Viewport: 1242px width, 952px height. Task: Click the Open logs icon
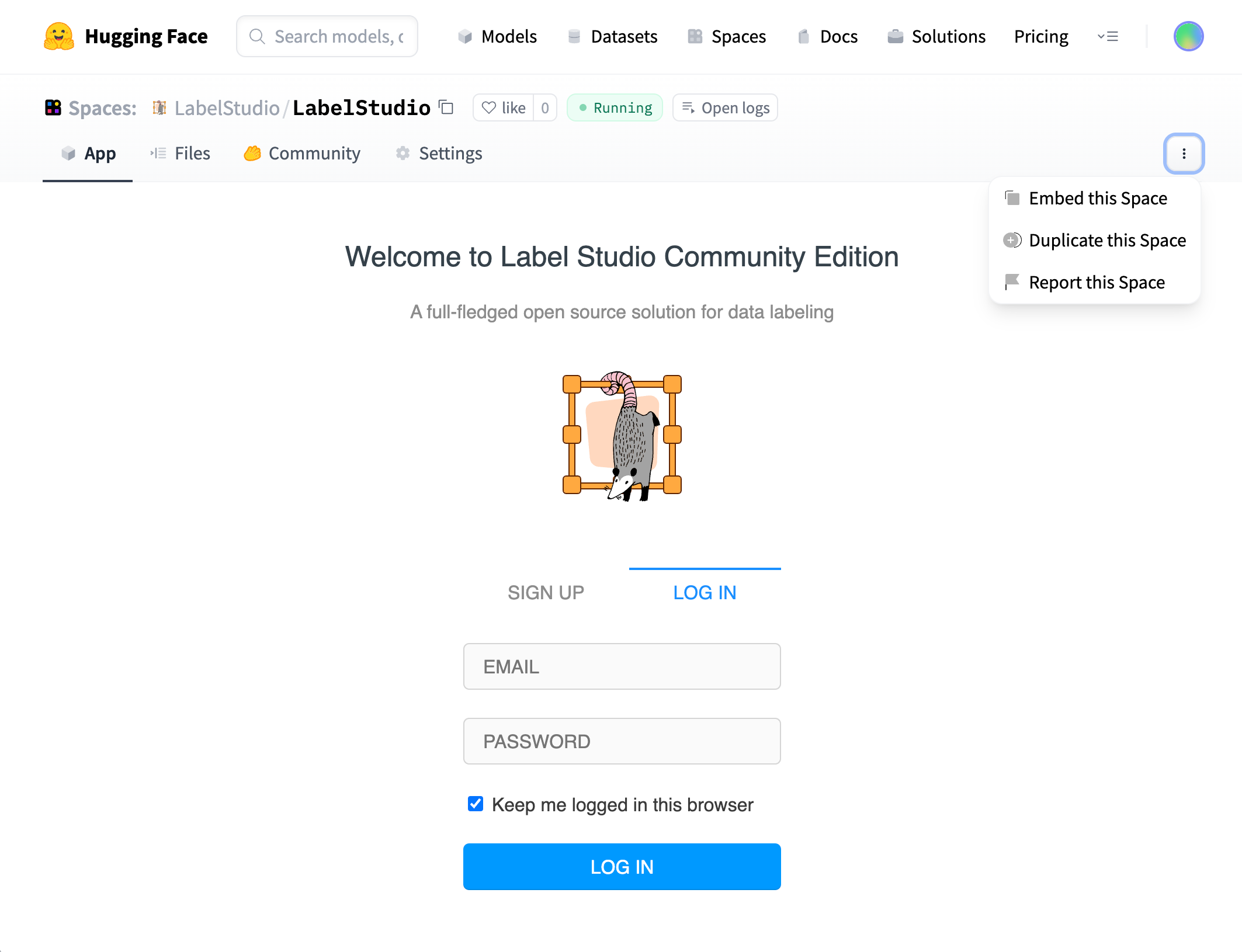pyautogui.click(x=689, y=108)
